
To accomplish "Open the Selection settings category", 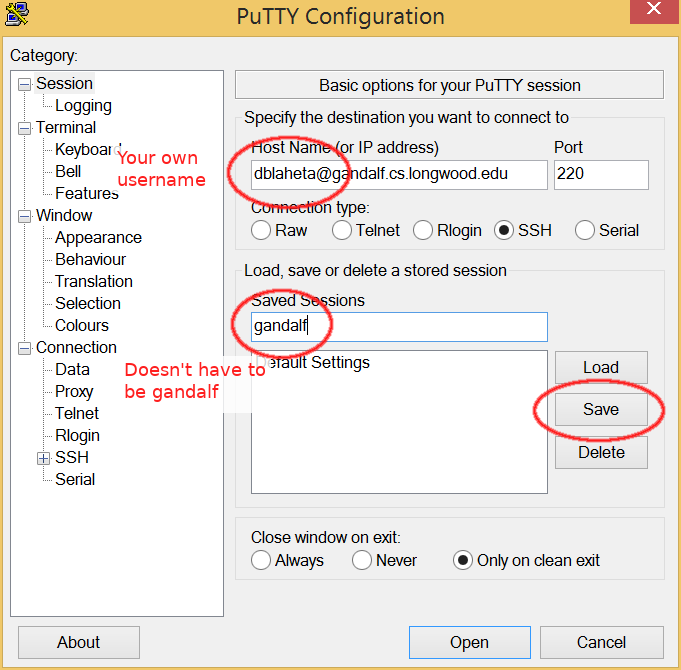I will point(88,303).
